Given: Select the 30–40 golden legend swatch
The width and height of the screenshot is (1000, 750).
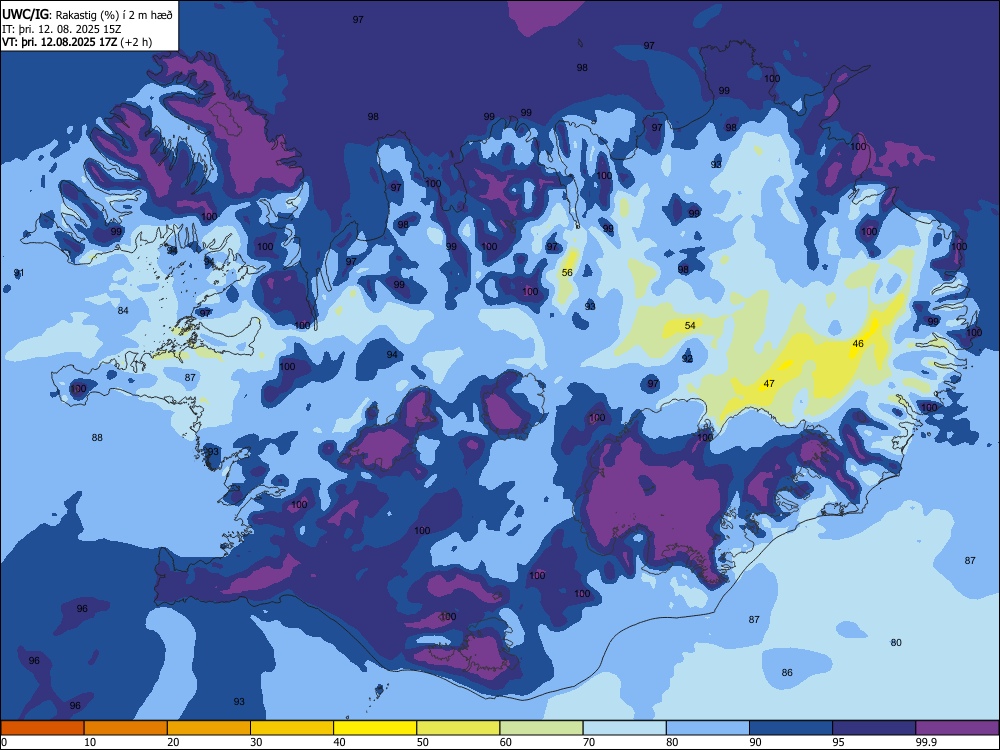Looking at the screenshot, I should click(x=292, y=728).
